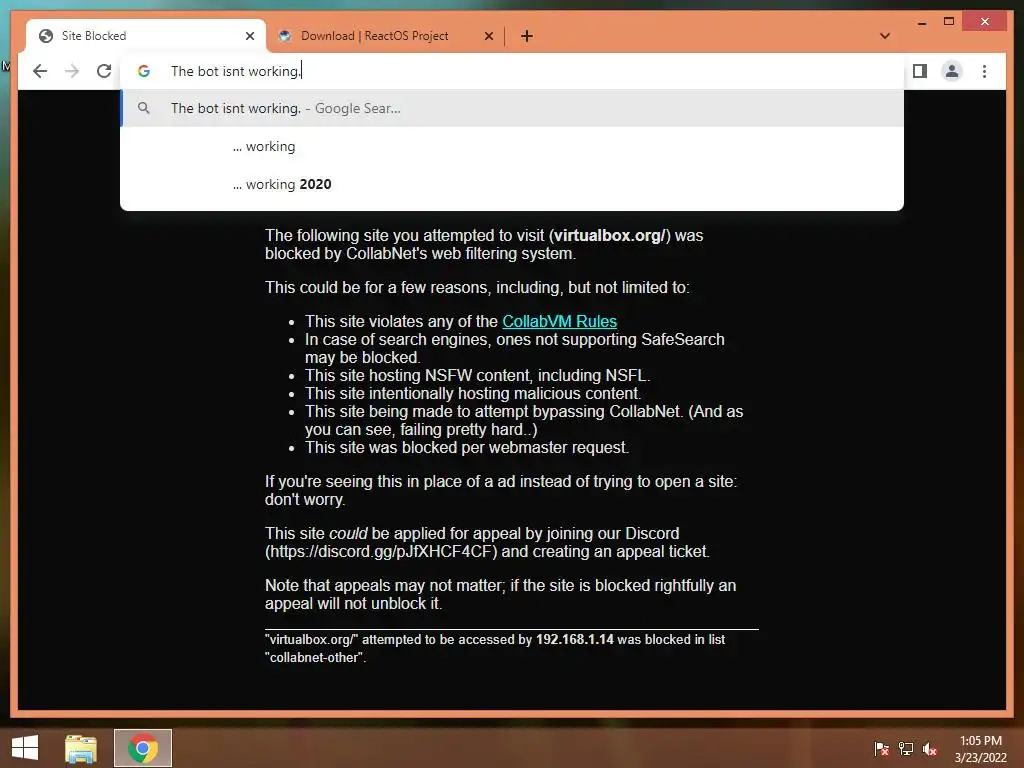Switch to the Site Blocked tab
Screen dimensions: 1024x768
(146, 36)
